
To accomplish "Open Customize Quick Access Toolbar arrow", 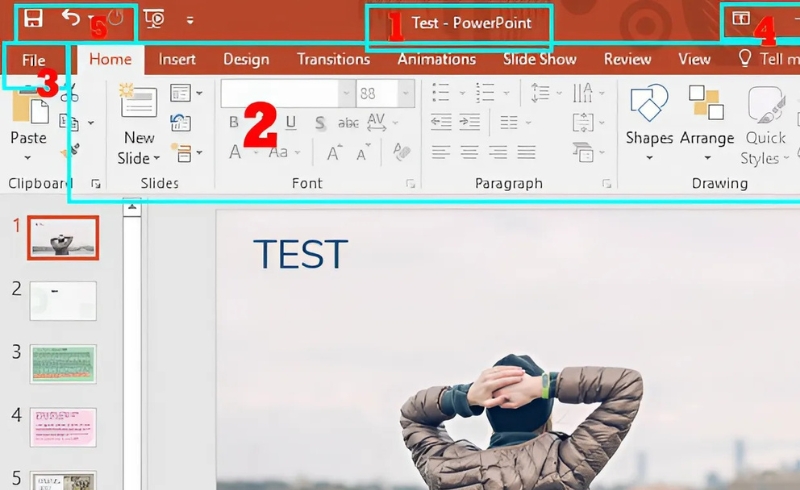I will (190, 20).
